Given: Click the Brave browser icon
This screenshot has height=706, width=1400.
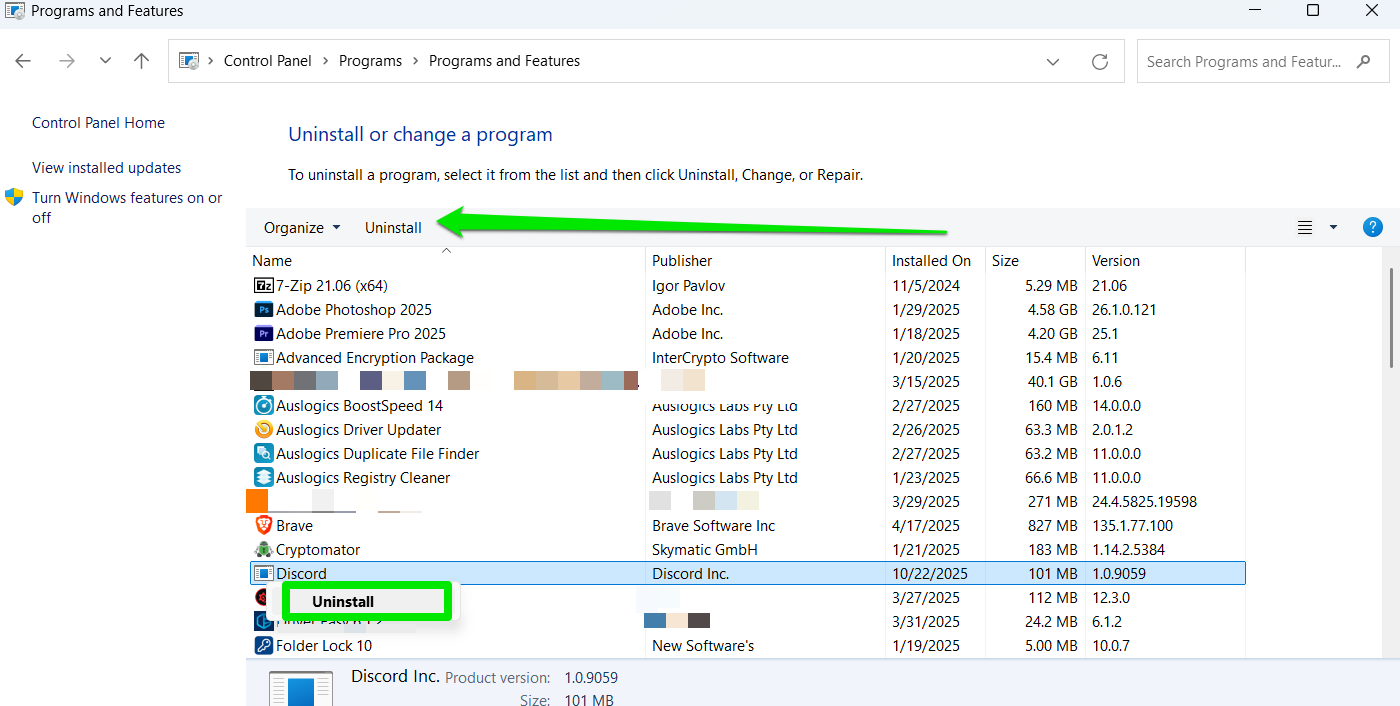Looking at the screenshot, I should click(263, 526).
